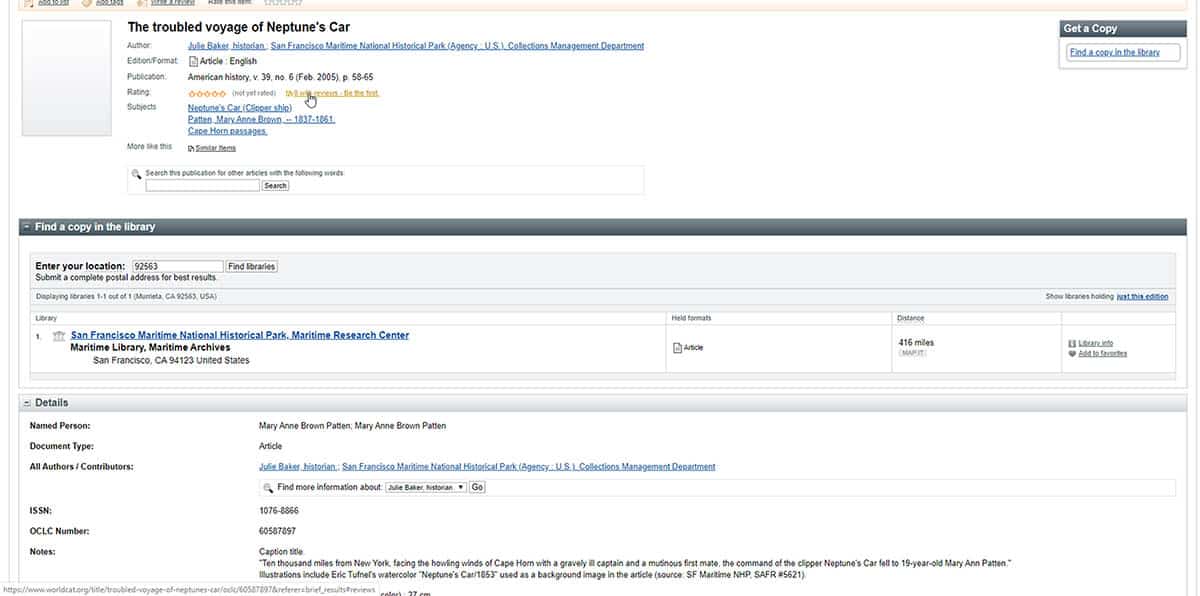Click 'just this edition' link
1200x596 pixels.
pyautogui.click(x=1142, y=296)
